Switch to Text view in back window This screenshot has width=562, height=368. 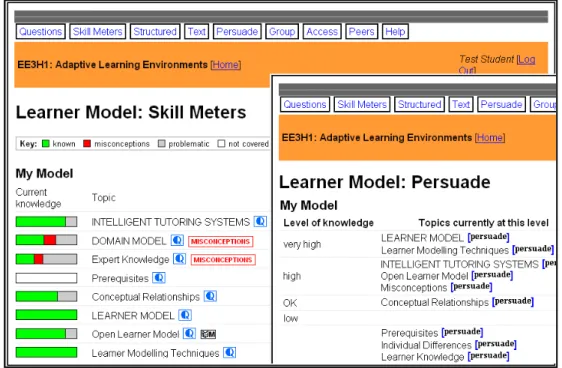coord(197,32)
